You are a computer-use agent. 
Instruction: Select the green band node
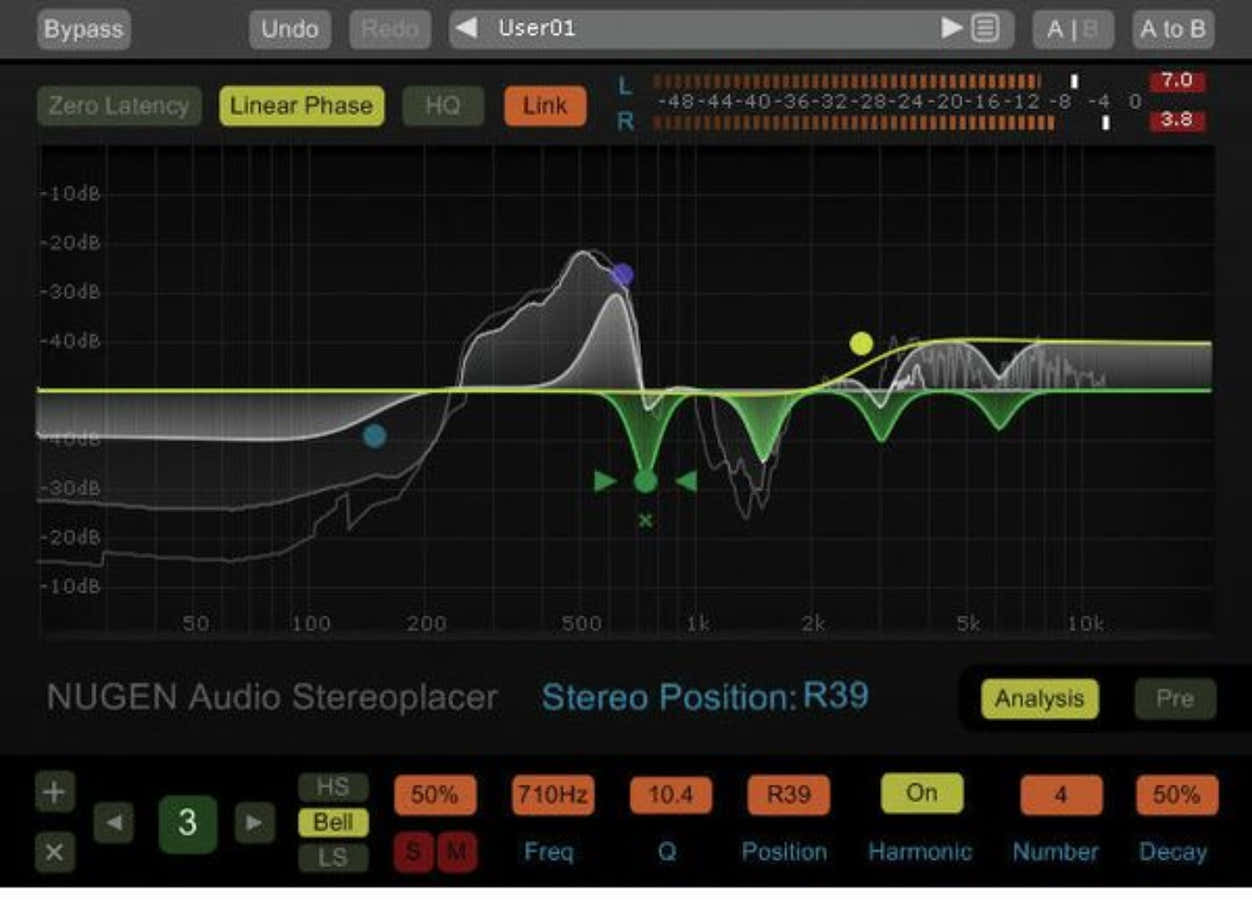pyautogui.click(x=646, y=482)
